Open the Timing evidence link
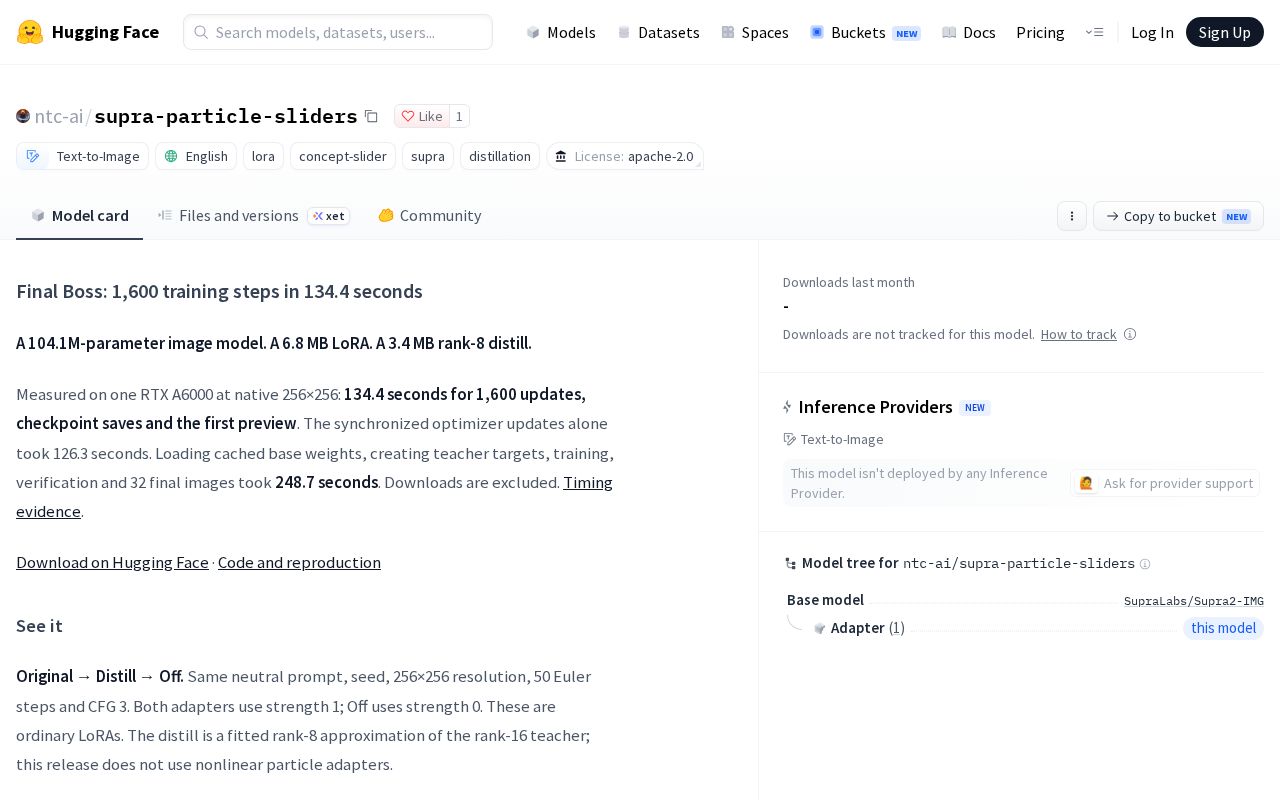 point(588,482)
